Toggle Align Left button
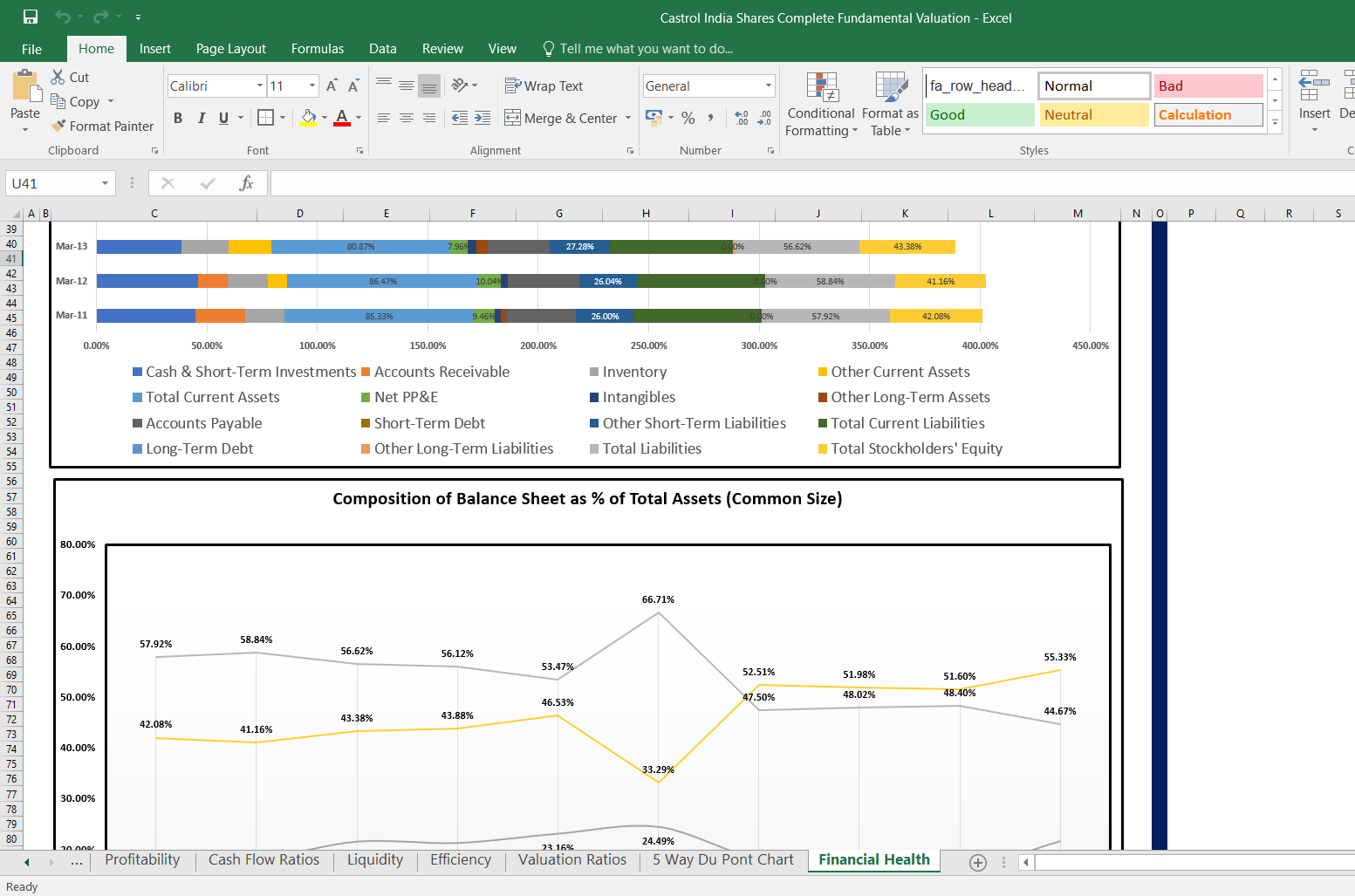 click(384, 118)
